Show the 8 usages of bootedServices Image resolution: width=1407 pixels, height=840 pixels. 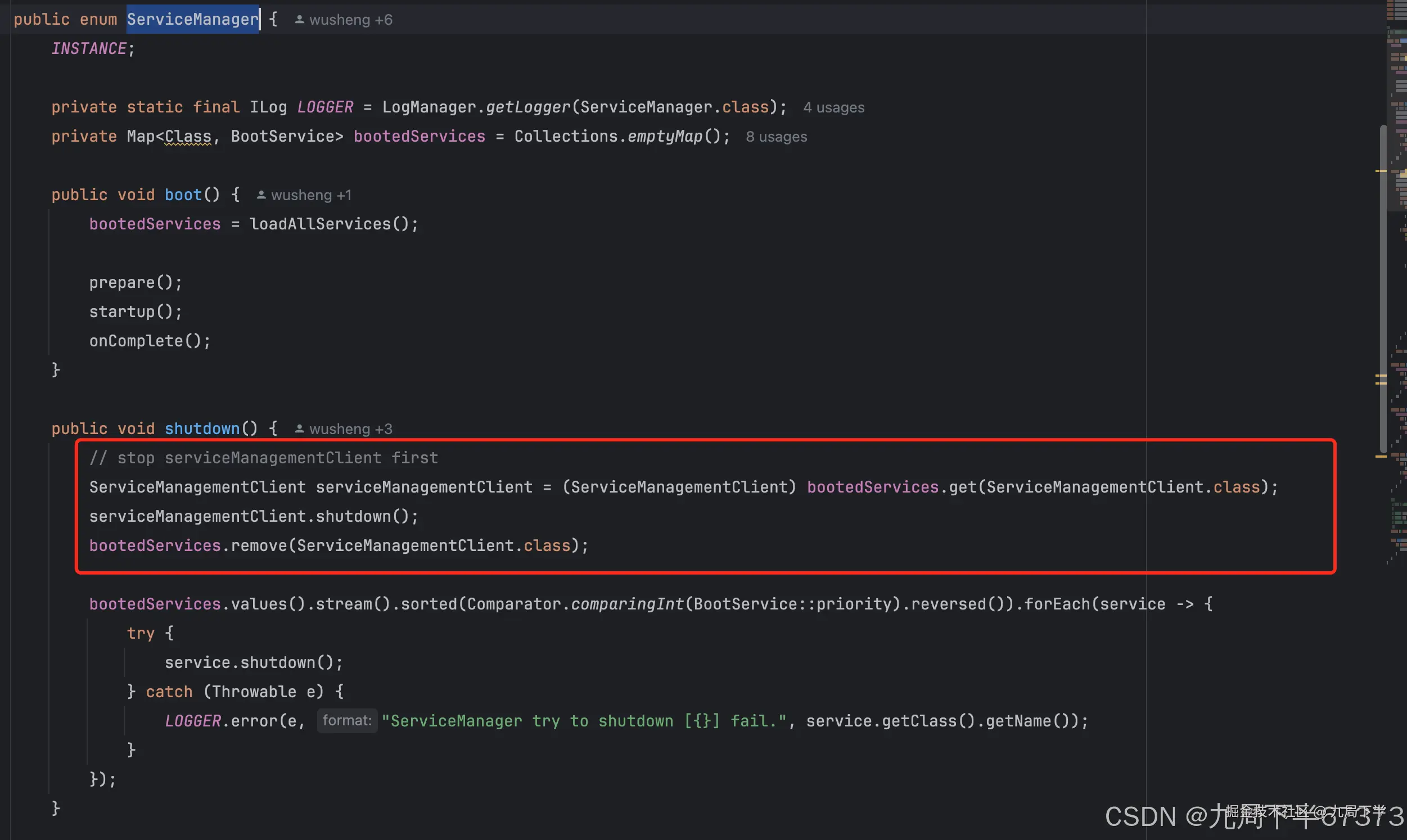coord(776,137)
